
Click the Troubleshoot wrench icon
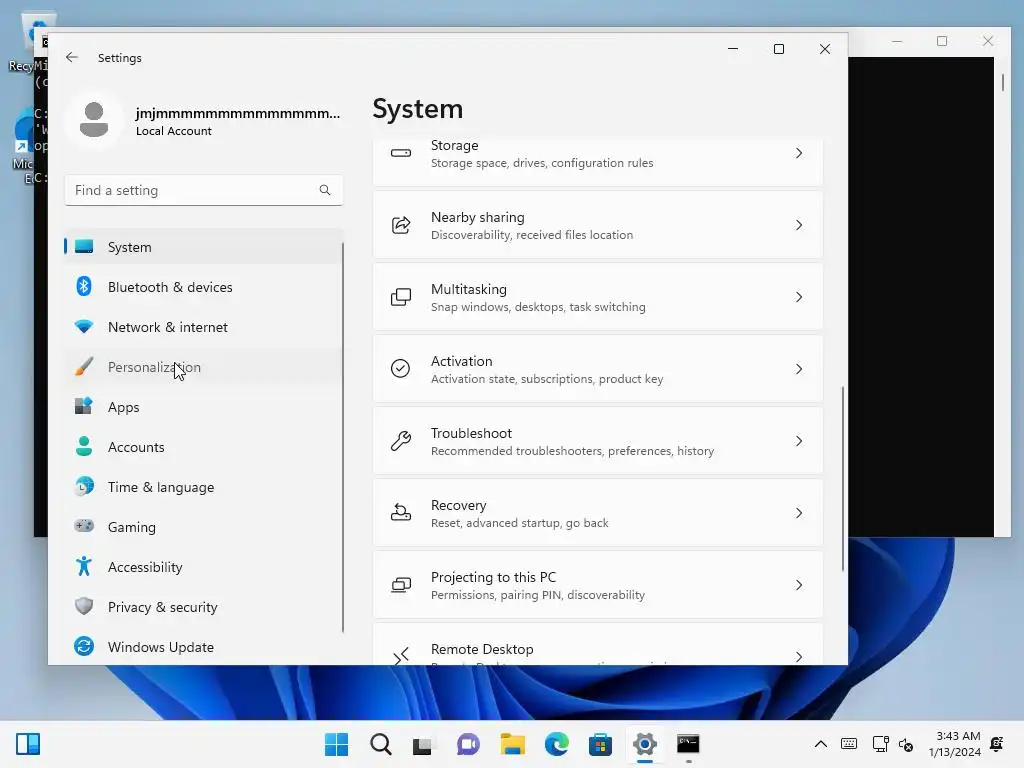point(401,441)
